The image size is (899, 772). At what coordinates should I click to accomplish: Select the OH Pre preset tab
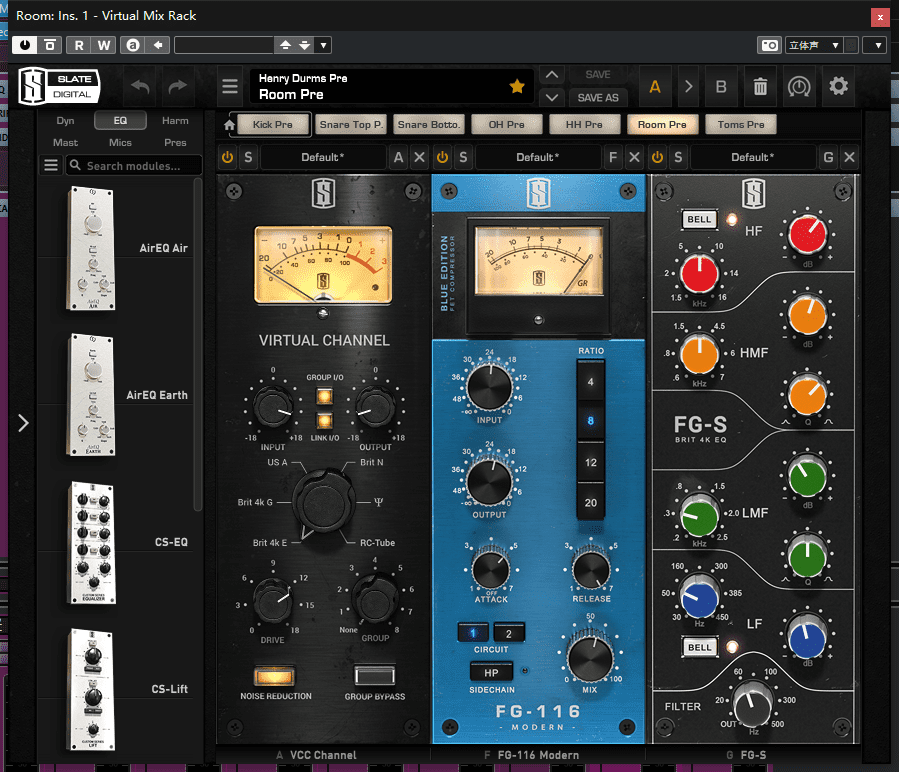pos(506,124)
